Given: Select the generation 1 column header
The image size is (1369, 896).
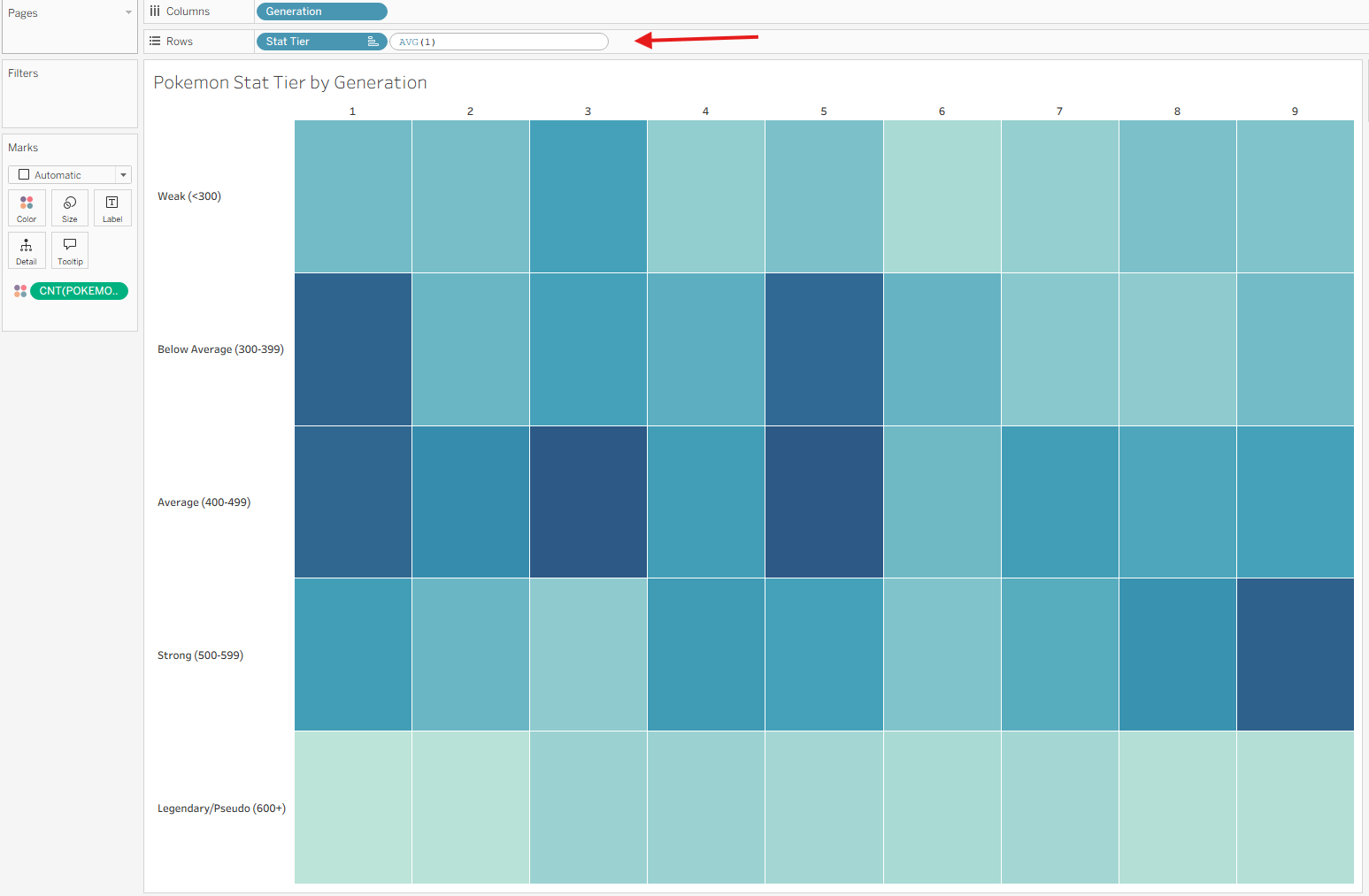Looking at the screenshot, I should 352,111.
